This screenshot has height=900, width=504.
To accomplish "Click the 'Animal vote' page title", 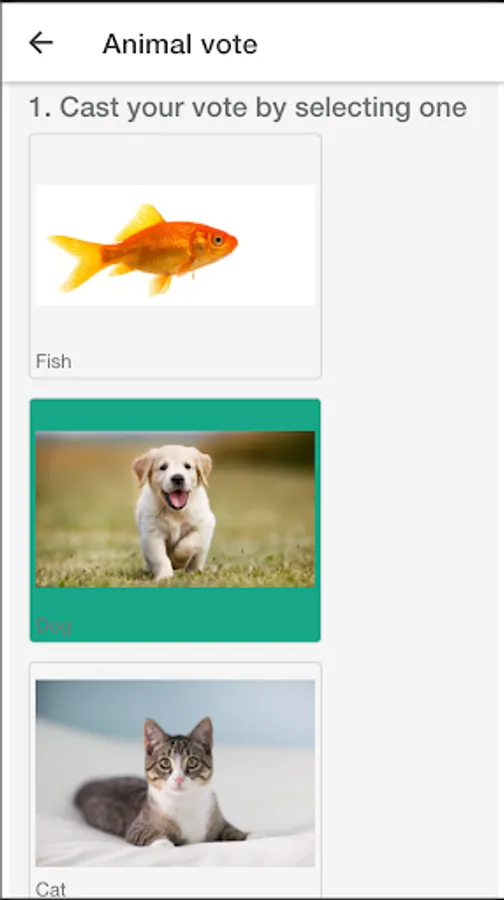I will [x=180, y=44].
